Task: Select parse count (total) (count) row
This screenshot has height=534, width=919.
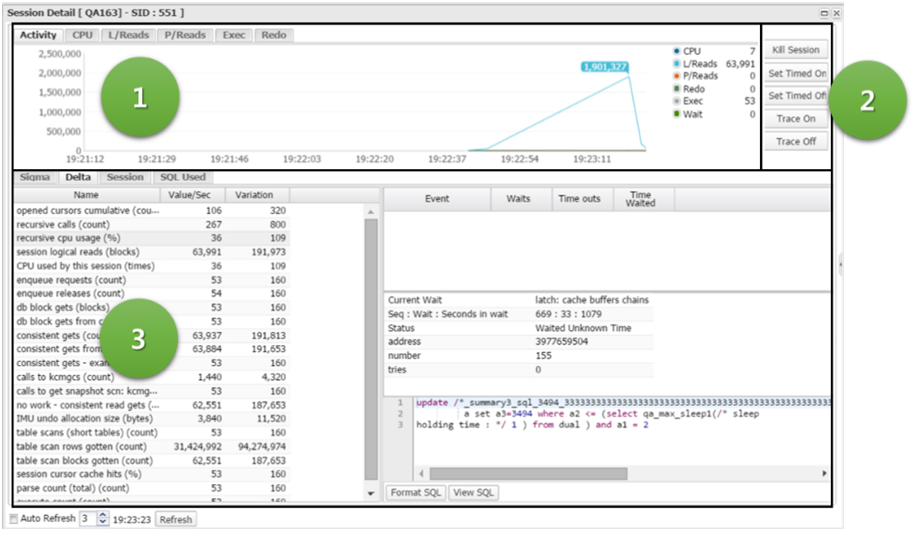Action: (152, 488)
